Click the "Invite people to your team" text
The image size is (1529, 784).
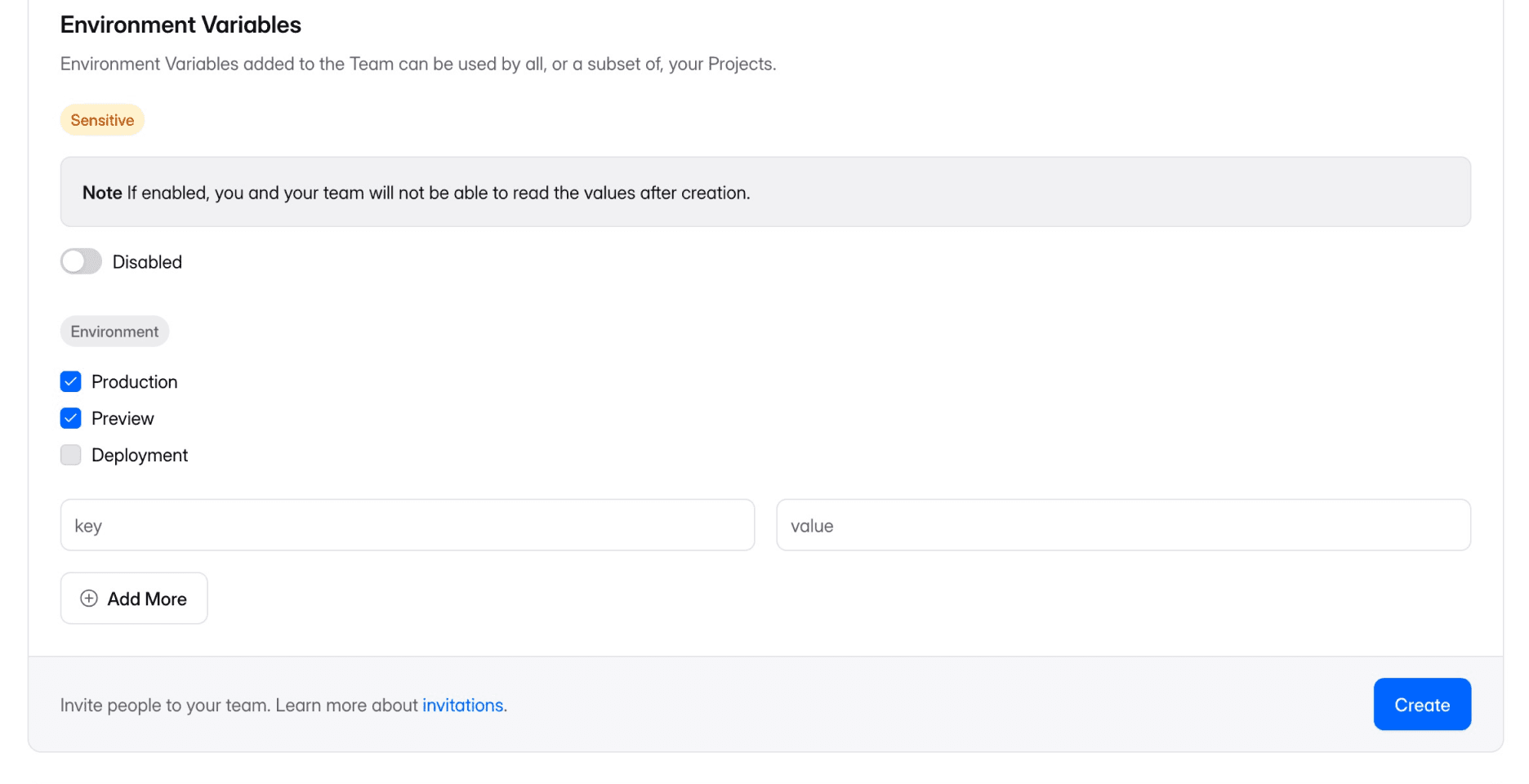164,705
